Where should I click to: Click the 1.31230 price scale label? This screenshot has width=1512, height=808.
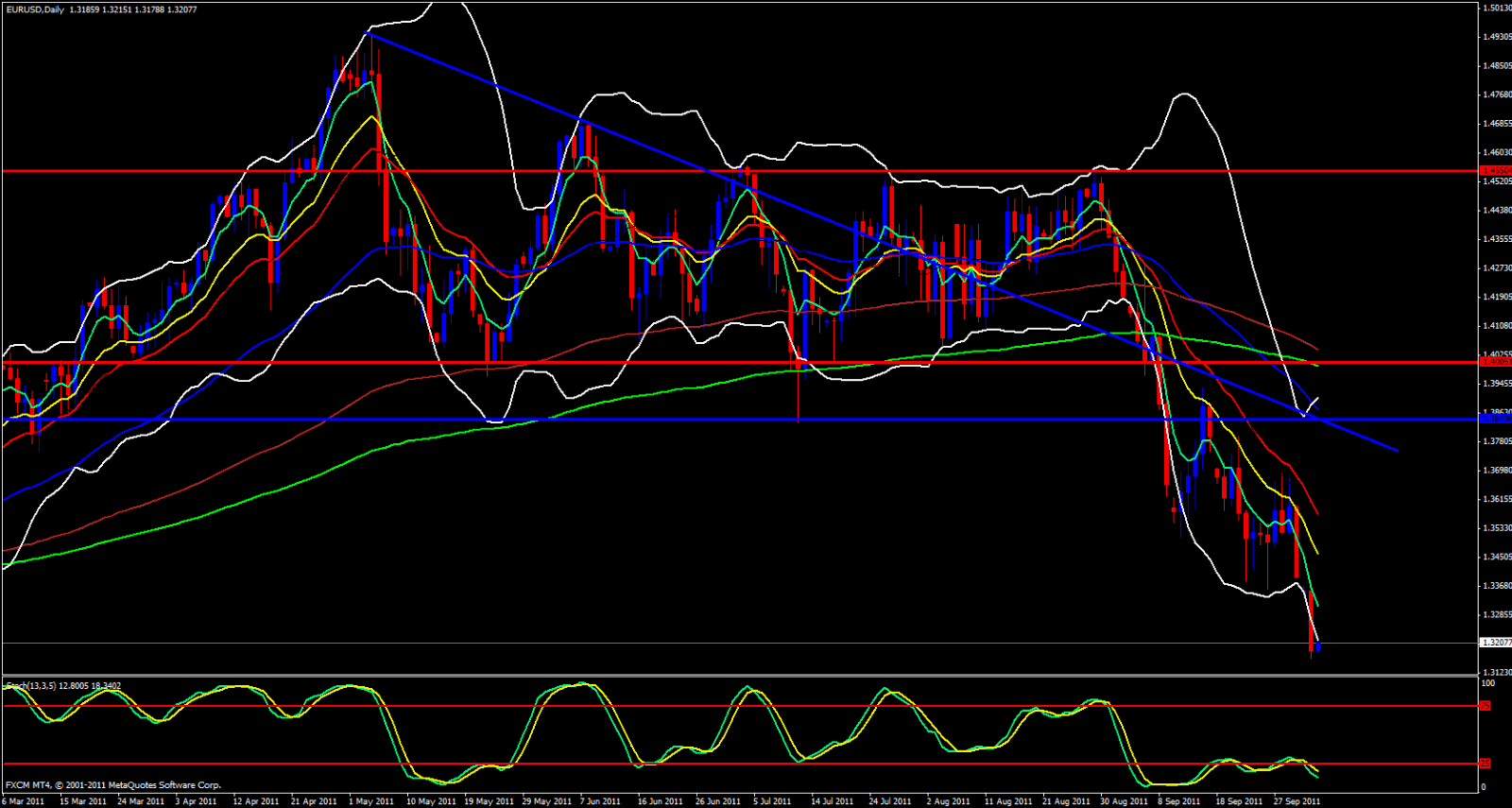1496,673
